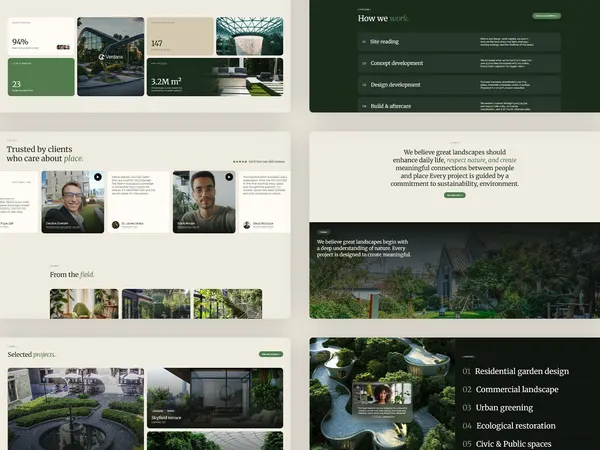Screen dimensions: 600x450
Task: Click the text testimonial card by David
Action: 265,202
